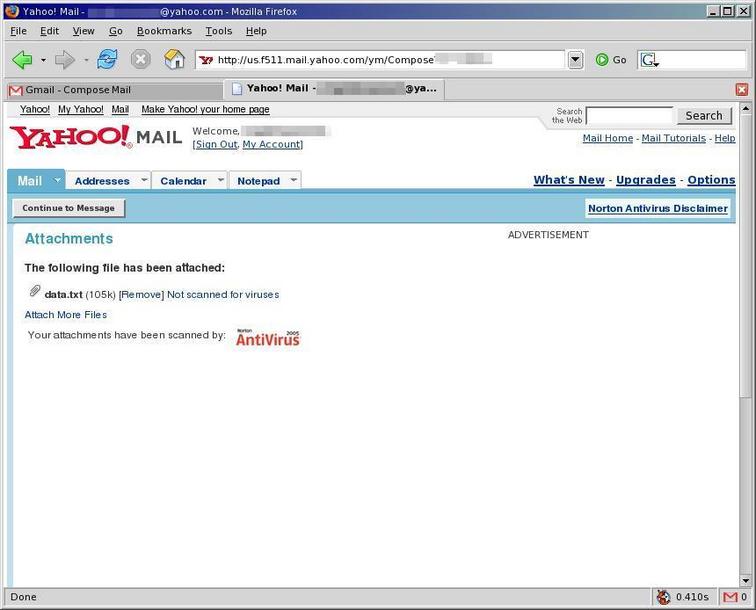Image resolution: width=756 pixels, height=610 pixels.
Task: Open the Help menu
Action: coord(256,31)
